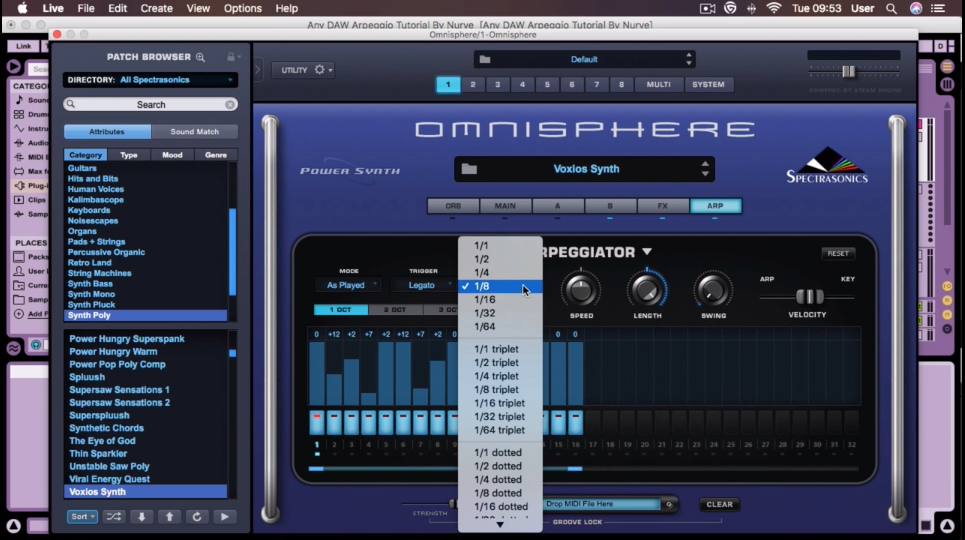The image size is (965, 540).
Task: Turn the Swing knob
Action: coord(713,291)
